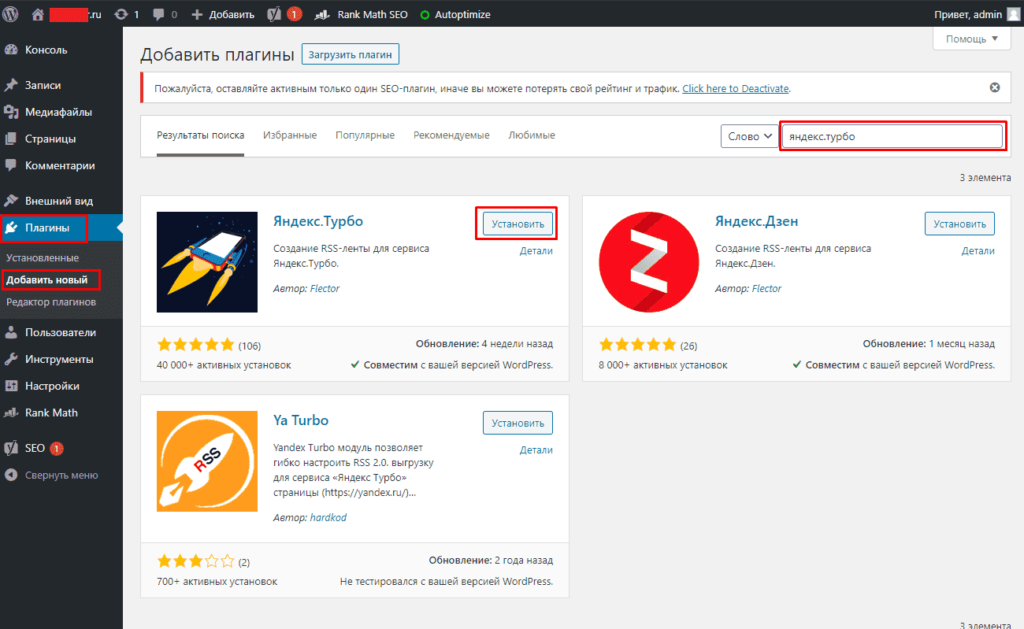Open Детали for Ya Turbo

tap(536, 450)
